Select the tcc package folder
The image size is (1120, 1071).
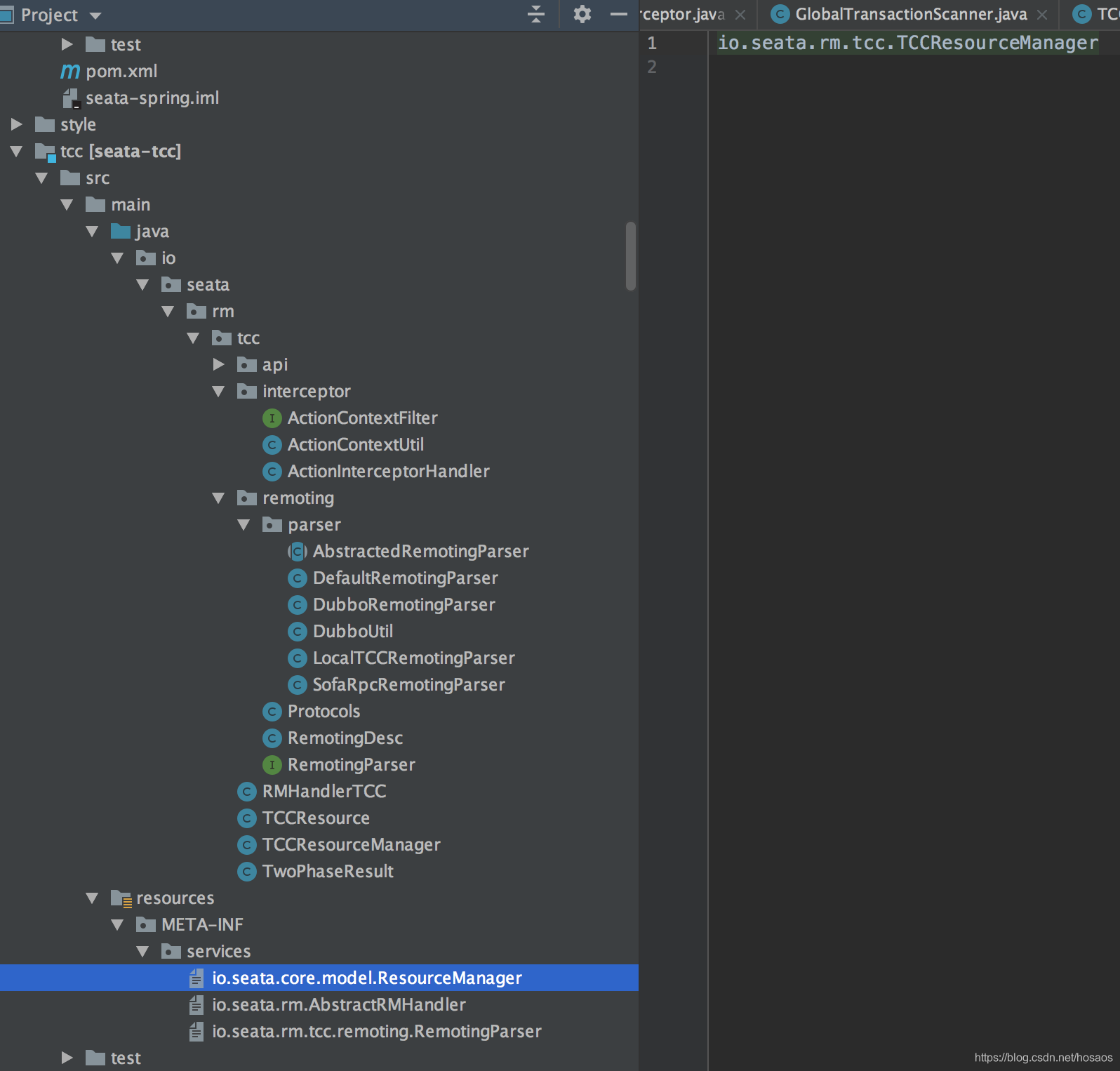pos(248,338)
